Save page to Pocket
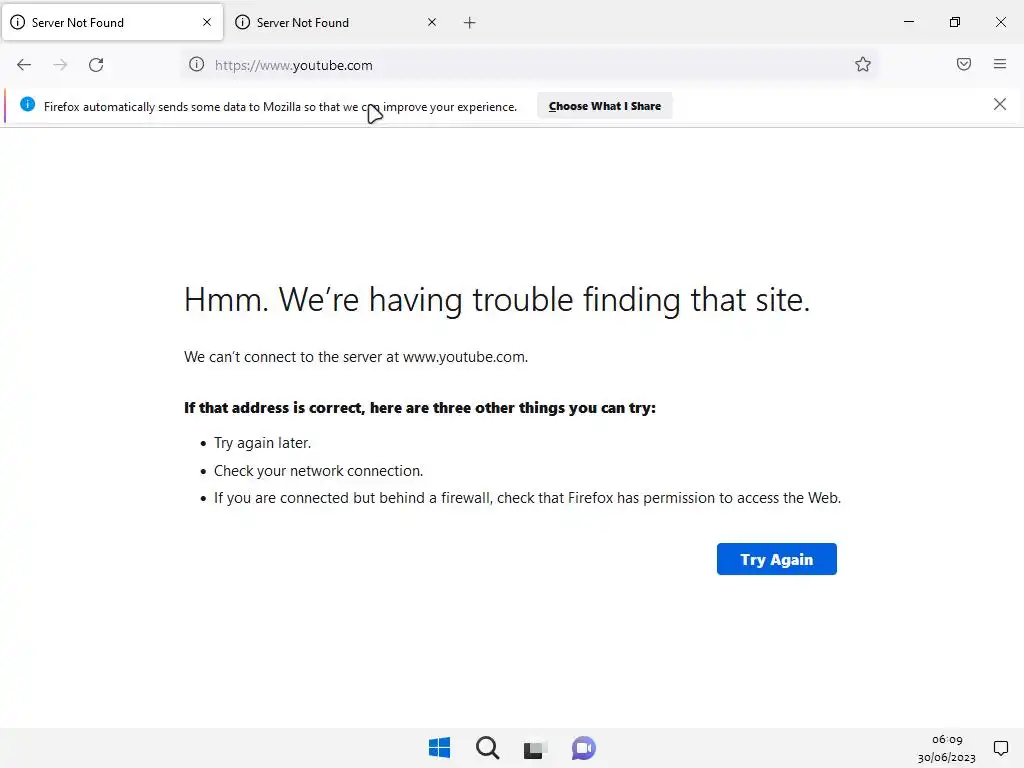Viewport: 1024px width, 768px height. pyautogui.click(x=964, y=64)
